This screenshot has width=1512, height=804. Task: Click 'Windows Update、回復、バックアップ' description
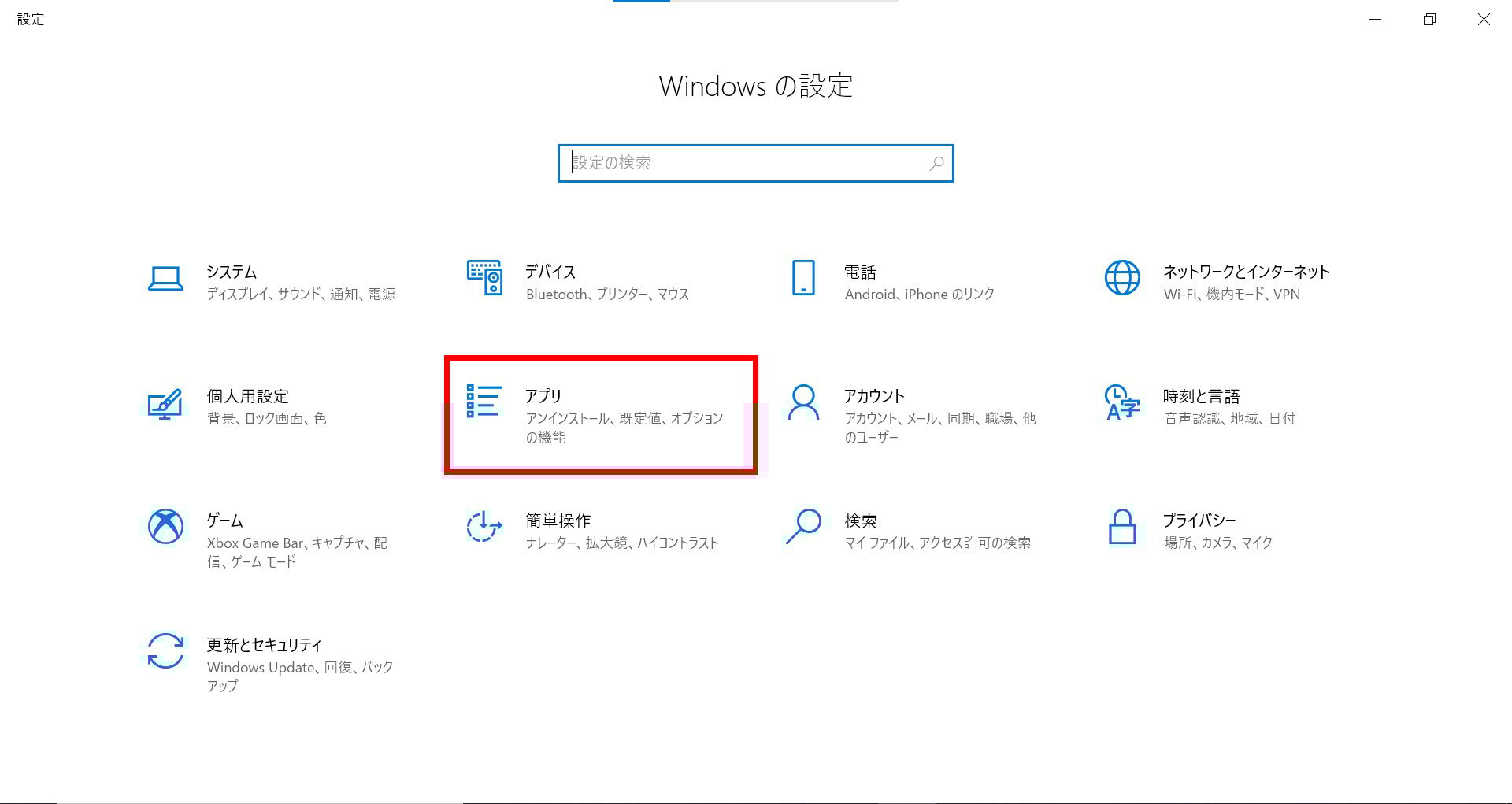[300, 676]
